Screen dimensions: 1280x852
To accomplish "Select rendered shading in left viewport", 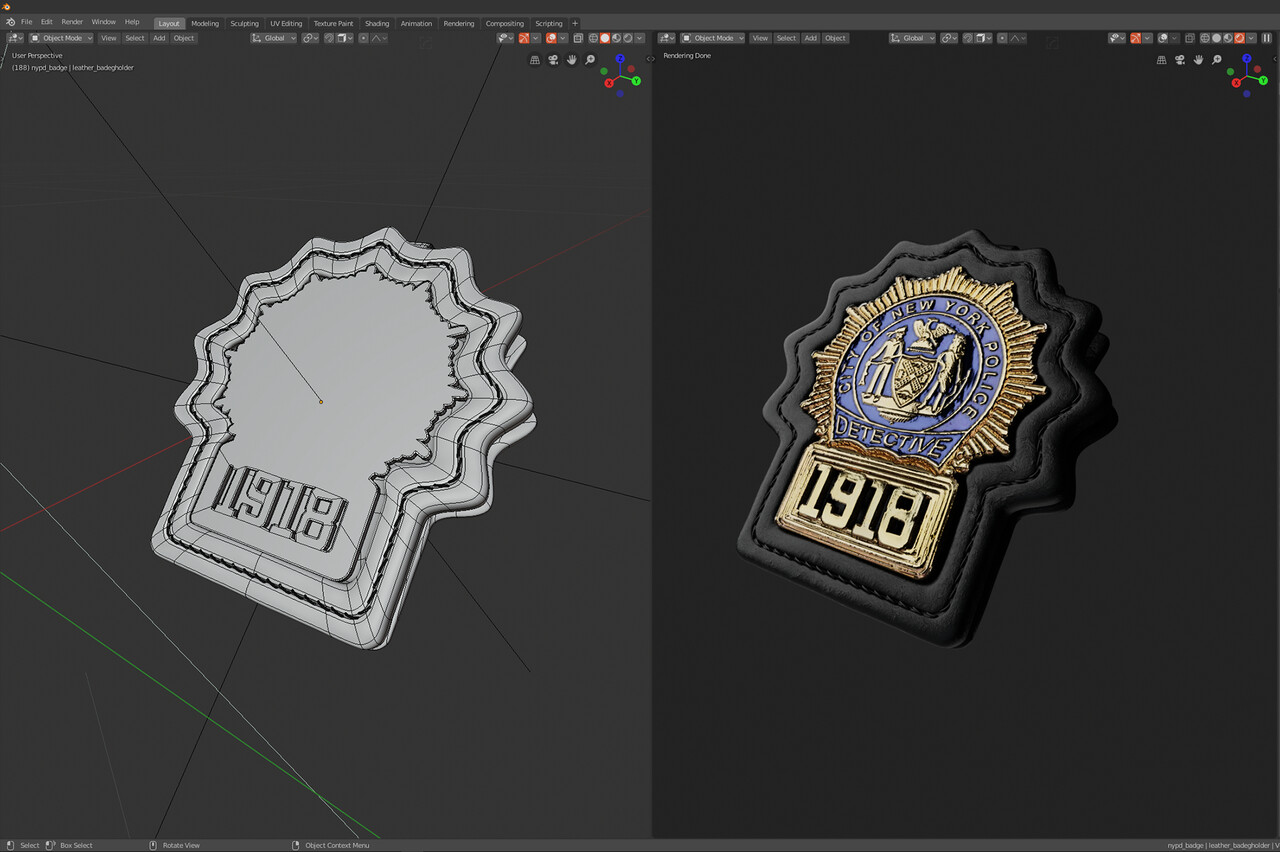I will coord(628,38).
